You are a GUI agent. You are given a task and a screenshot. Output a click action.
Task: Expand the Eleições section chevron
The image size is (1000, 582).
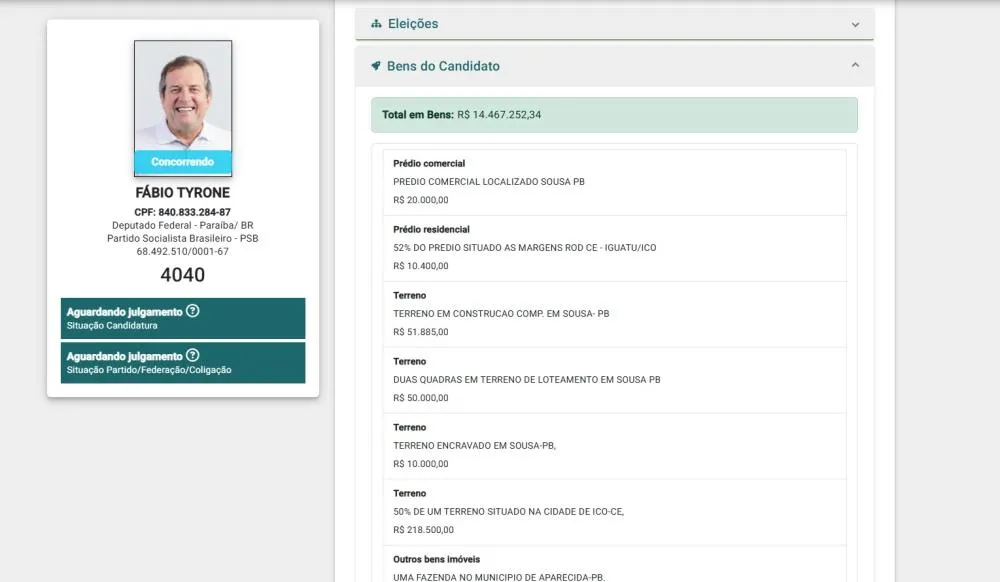point(855,25)
